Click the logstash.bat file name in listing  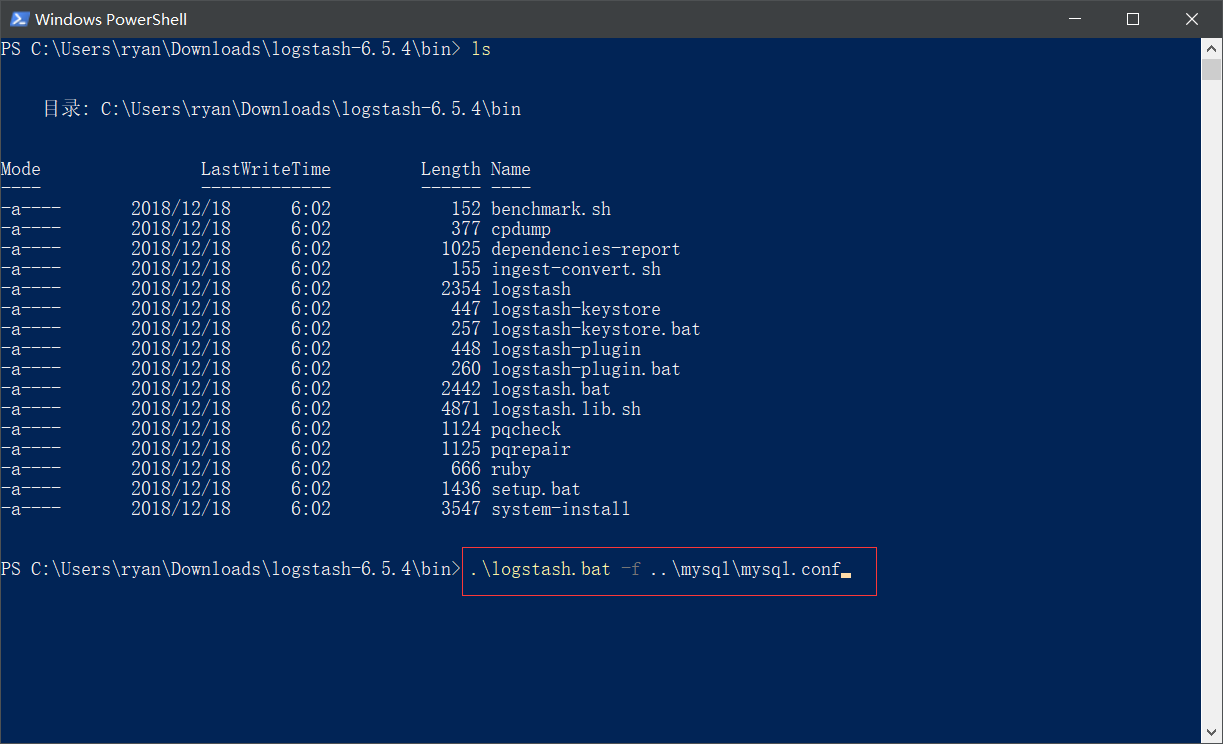coord(550,389)
